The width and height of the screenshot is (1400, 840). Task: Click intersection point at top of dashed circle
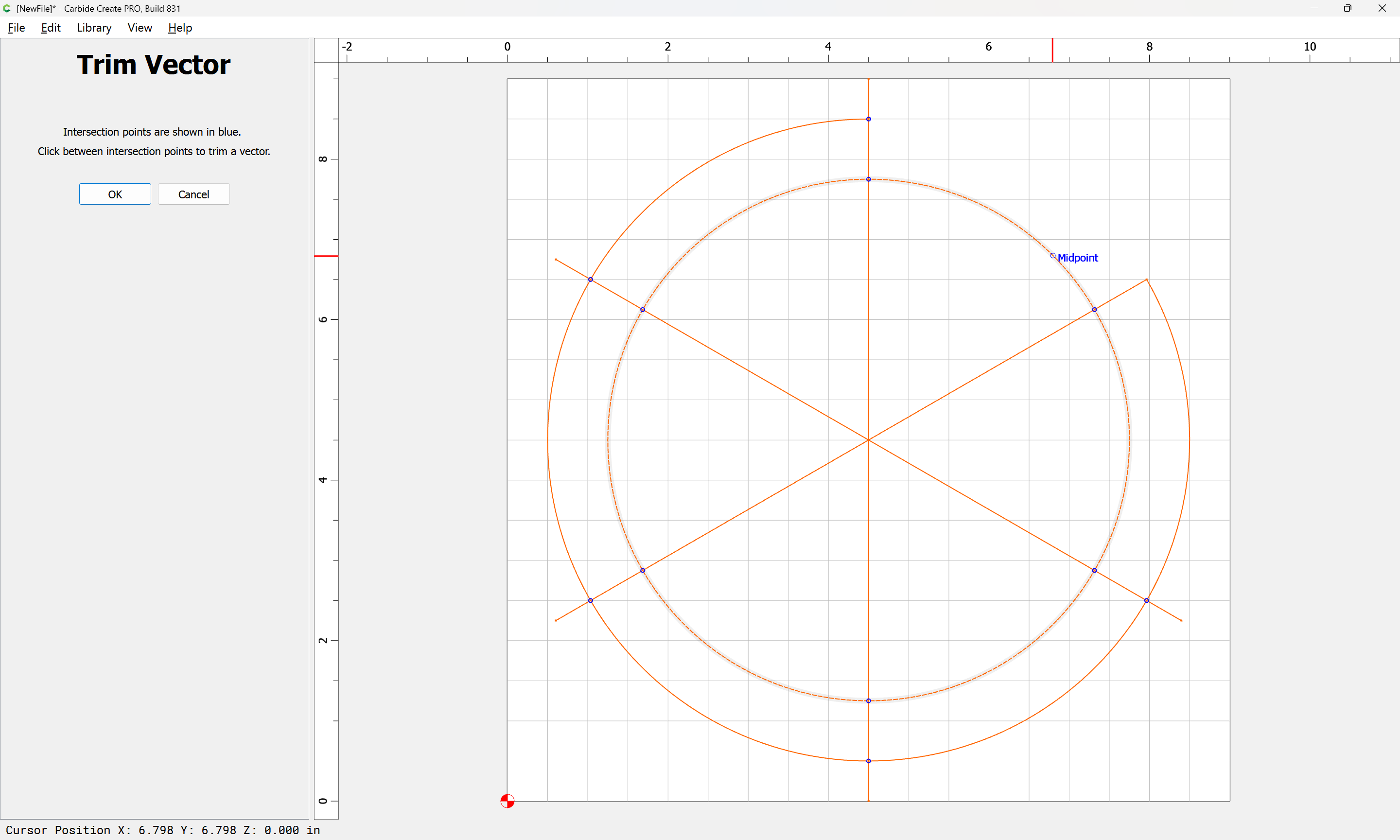pos(868,179)
